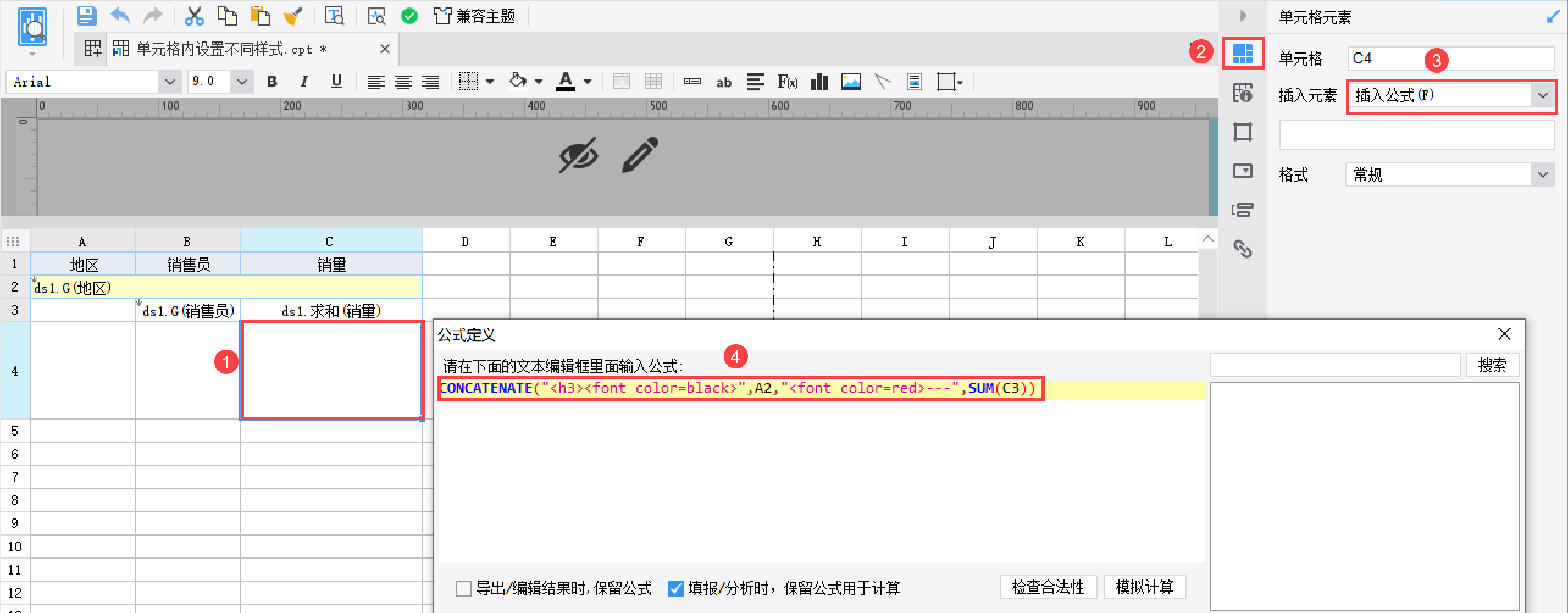This screenshot has height=613, width=1568.
Task: Click the 检查合法性 button
Action: (x=1048, y=587)
